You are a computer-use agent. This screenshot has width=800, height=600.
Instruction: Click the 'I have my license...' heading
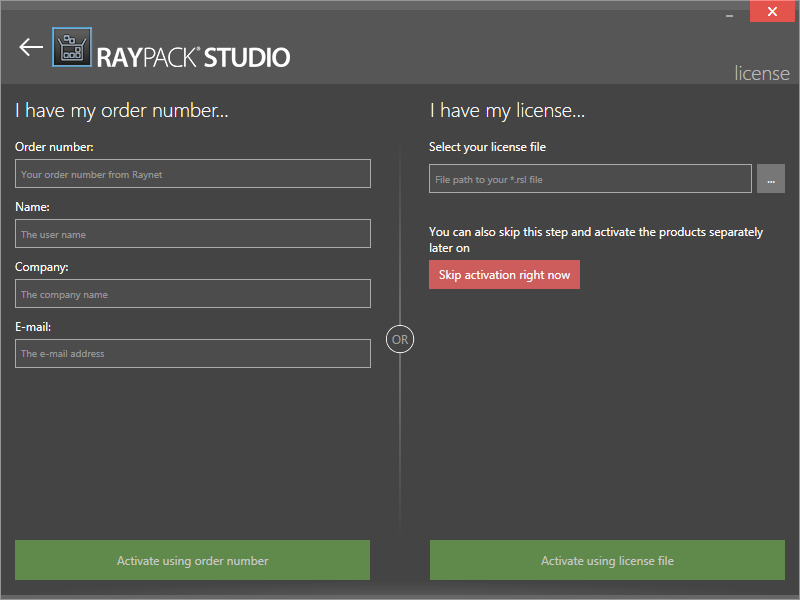(507, 111)
